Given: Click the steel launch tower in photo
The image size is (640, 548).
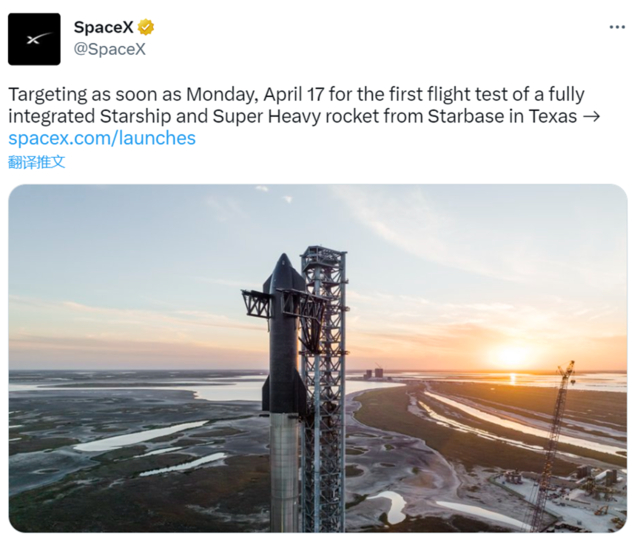Looking at the screenshot, I should [324, 400].
